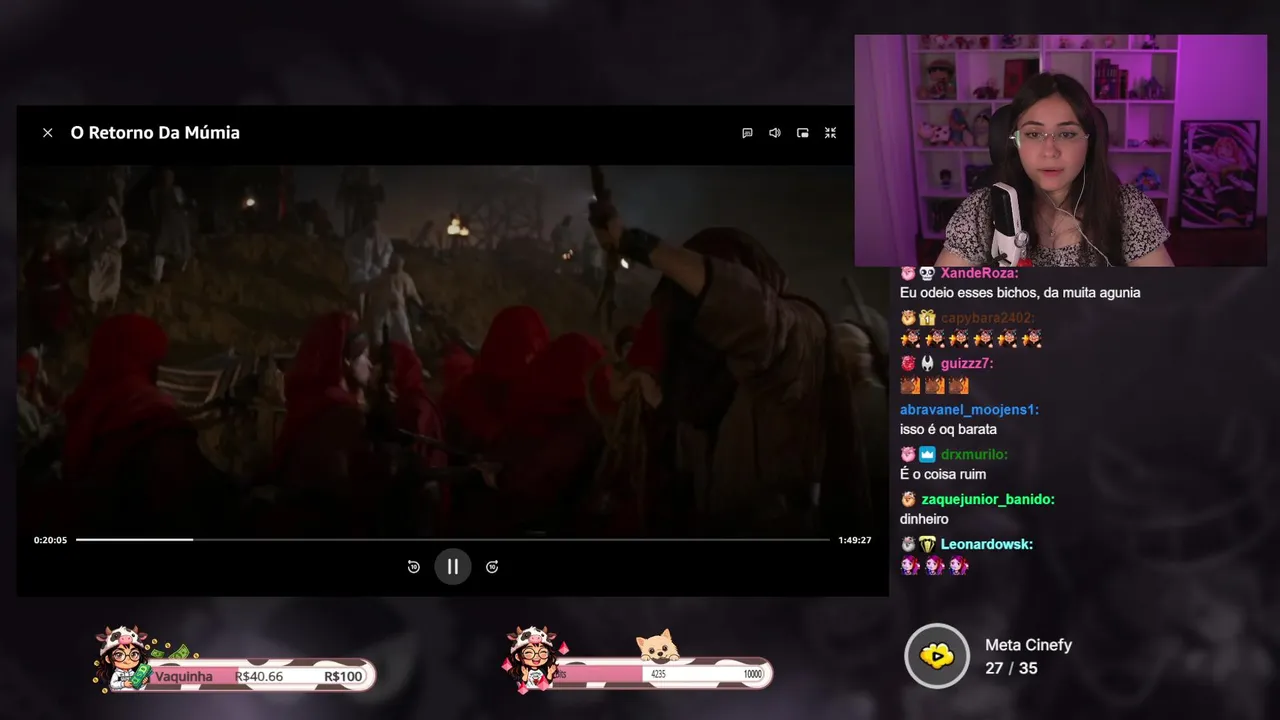
Task: Open drxmurilo's chat username
Action: [x=974, y=454]
